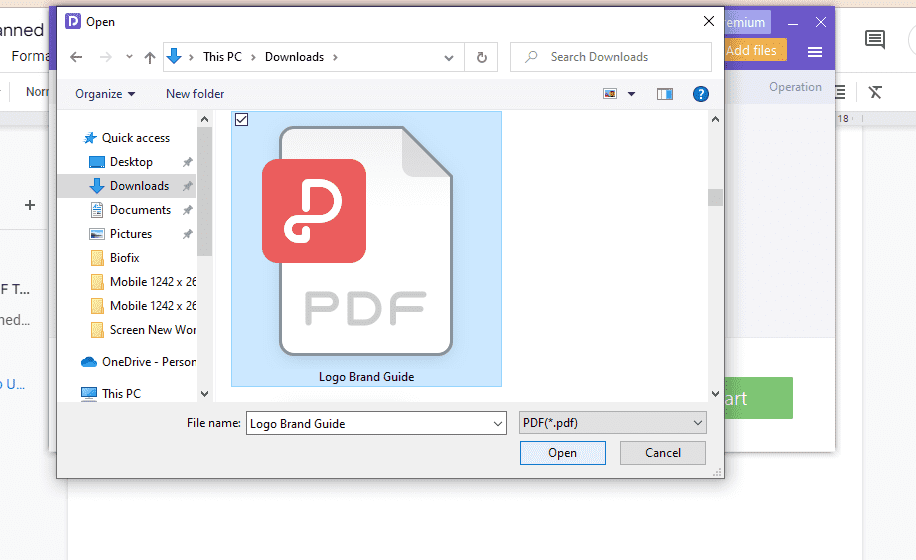This screenshot has height=560, width=916.
Task: Click the comment icon in background document
Action: tap(875, 40)
